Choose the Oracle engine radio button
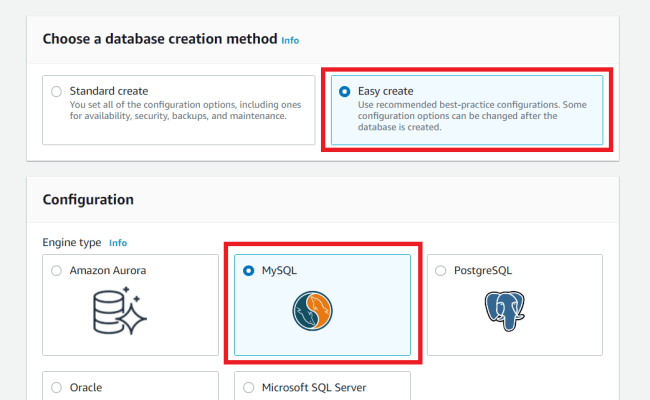The image size is (650, 400). 56,388
